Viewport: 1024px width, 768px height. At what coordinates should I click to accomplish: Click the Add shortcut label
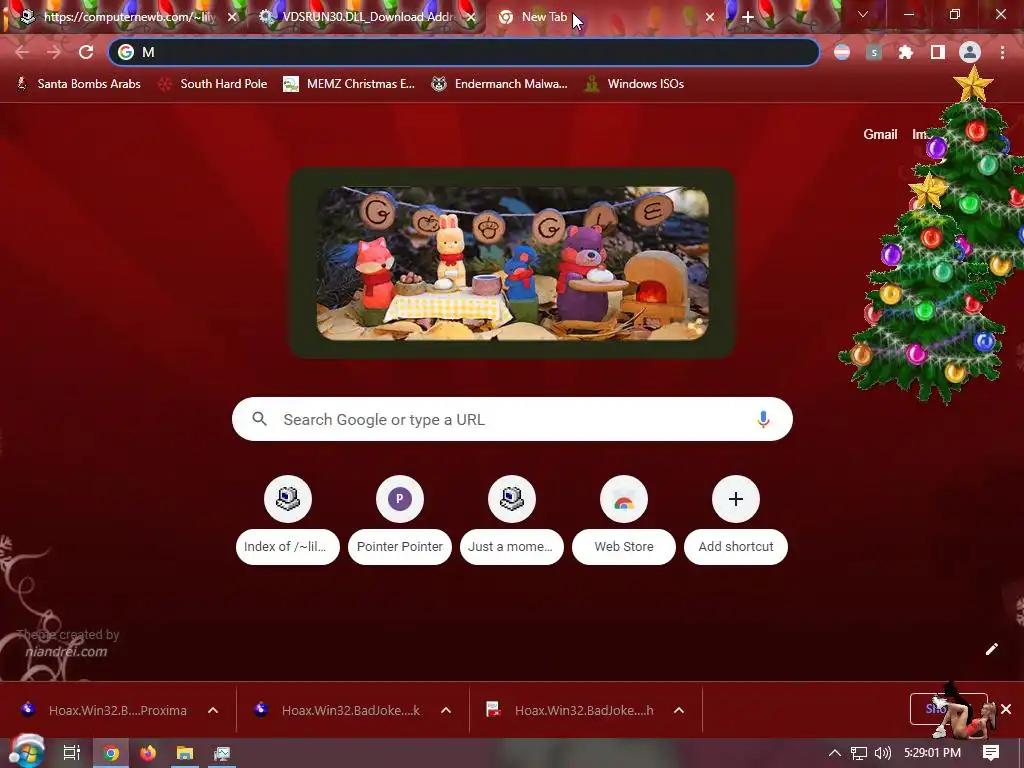[736, 547]
